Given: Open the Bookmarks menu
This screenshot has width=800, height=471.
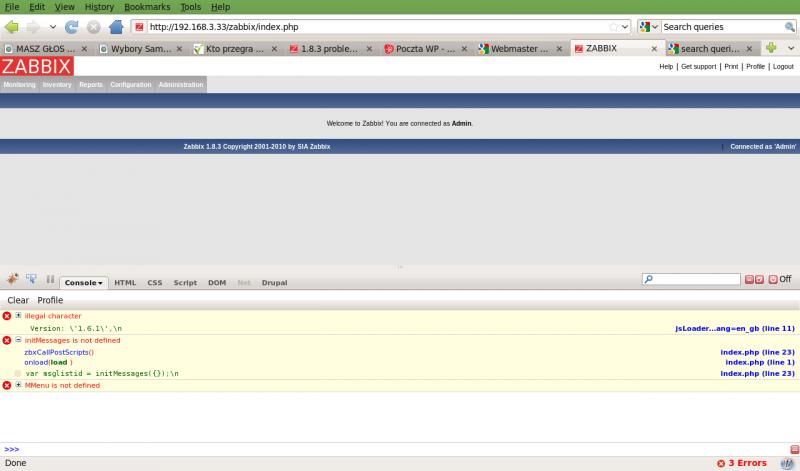Looking at the screenshot, I should 147,7.
